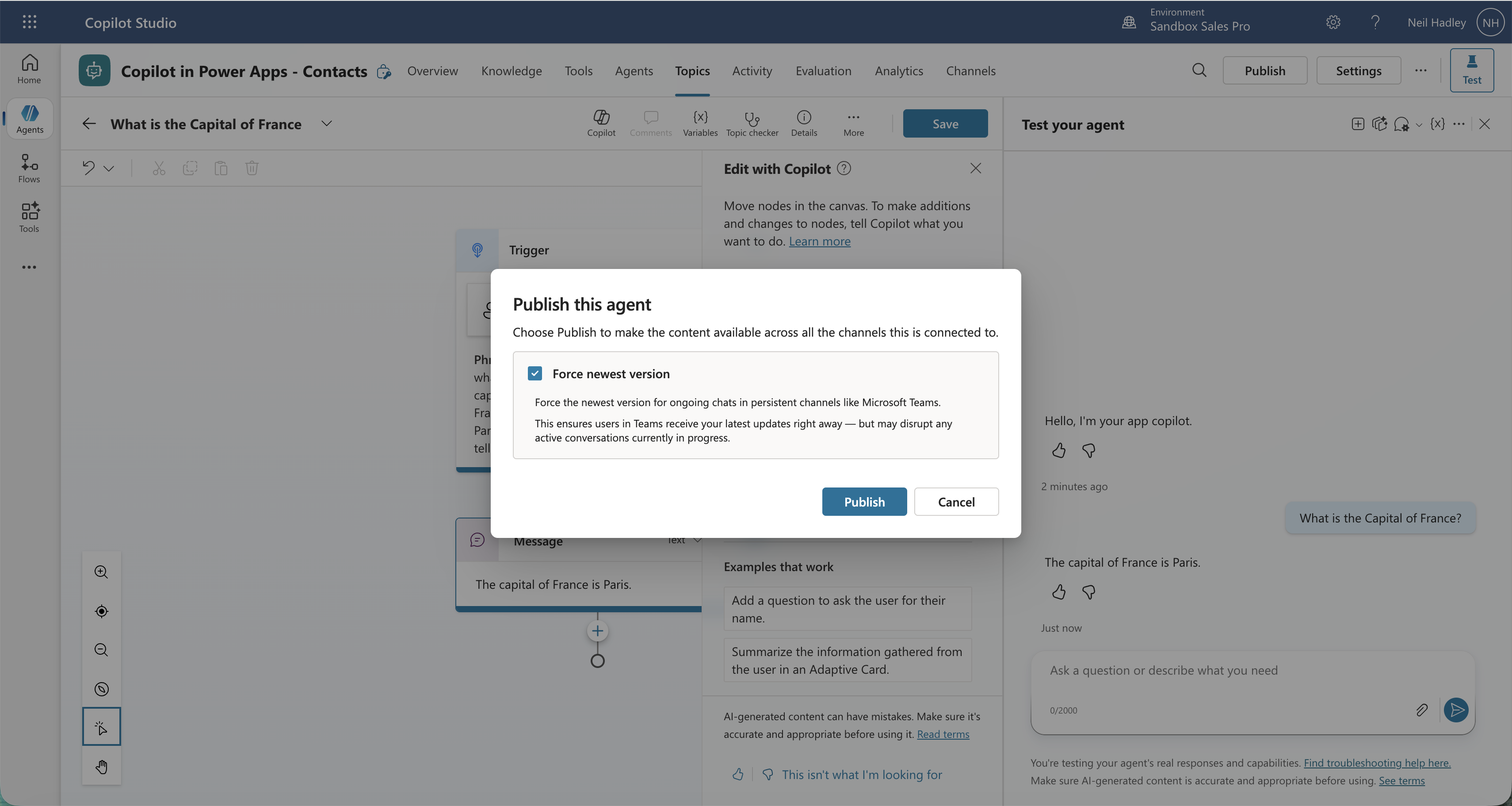Thumbs up the Paris response
The image size is (1512, 806).
[1058, 591]
